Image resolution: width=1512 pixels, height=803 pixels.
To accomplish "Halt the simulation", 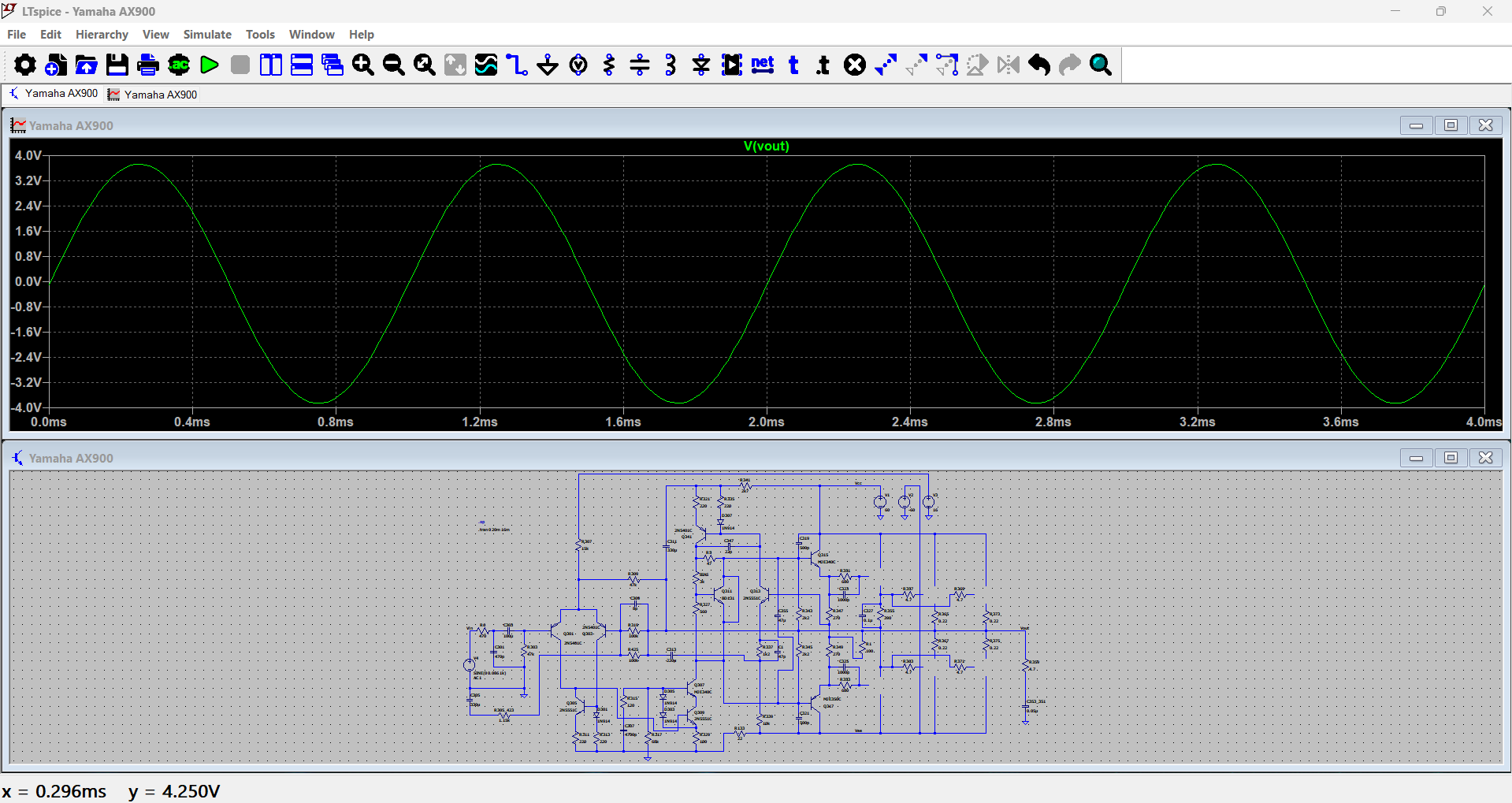I will pyautogui.click(x=240, y=65).
